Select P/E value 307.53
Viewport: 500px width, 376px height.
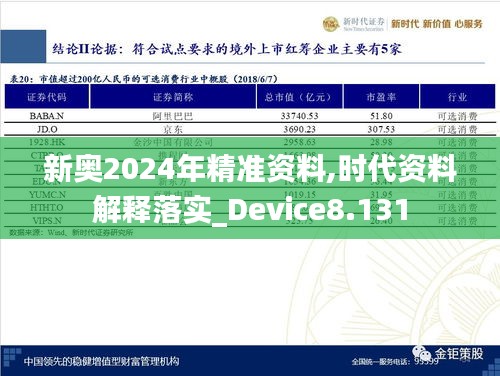pyautogui.click(x=381, y=129)
